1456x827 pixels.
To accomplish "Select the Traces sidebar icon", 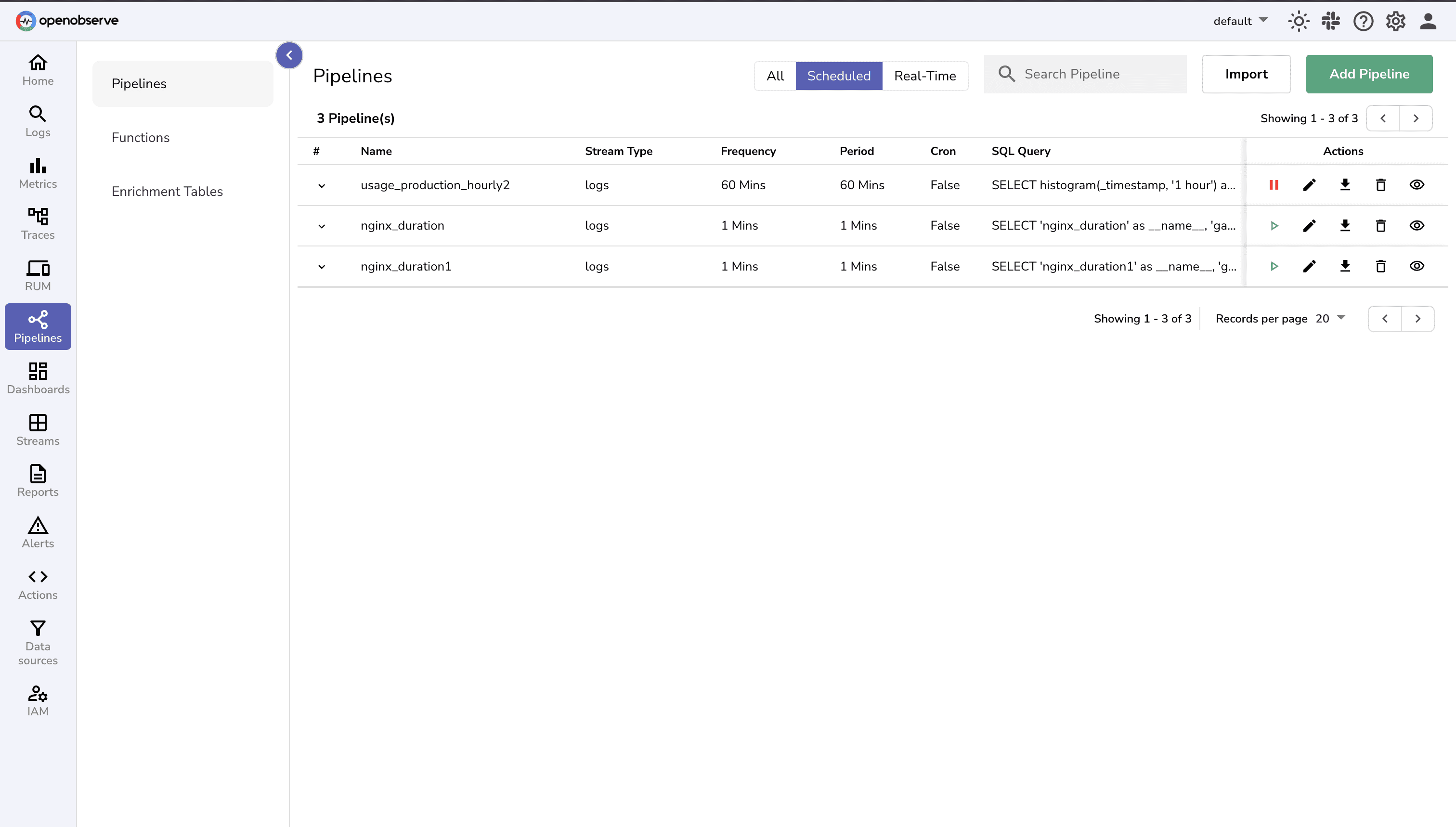I will [38, 224].
